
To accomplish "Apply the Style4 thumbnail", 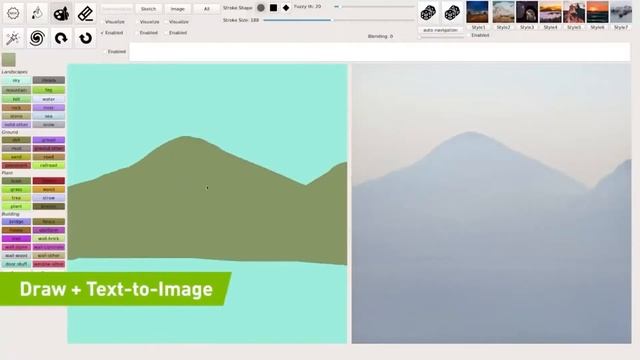I will (550, 12).
